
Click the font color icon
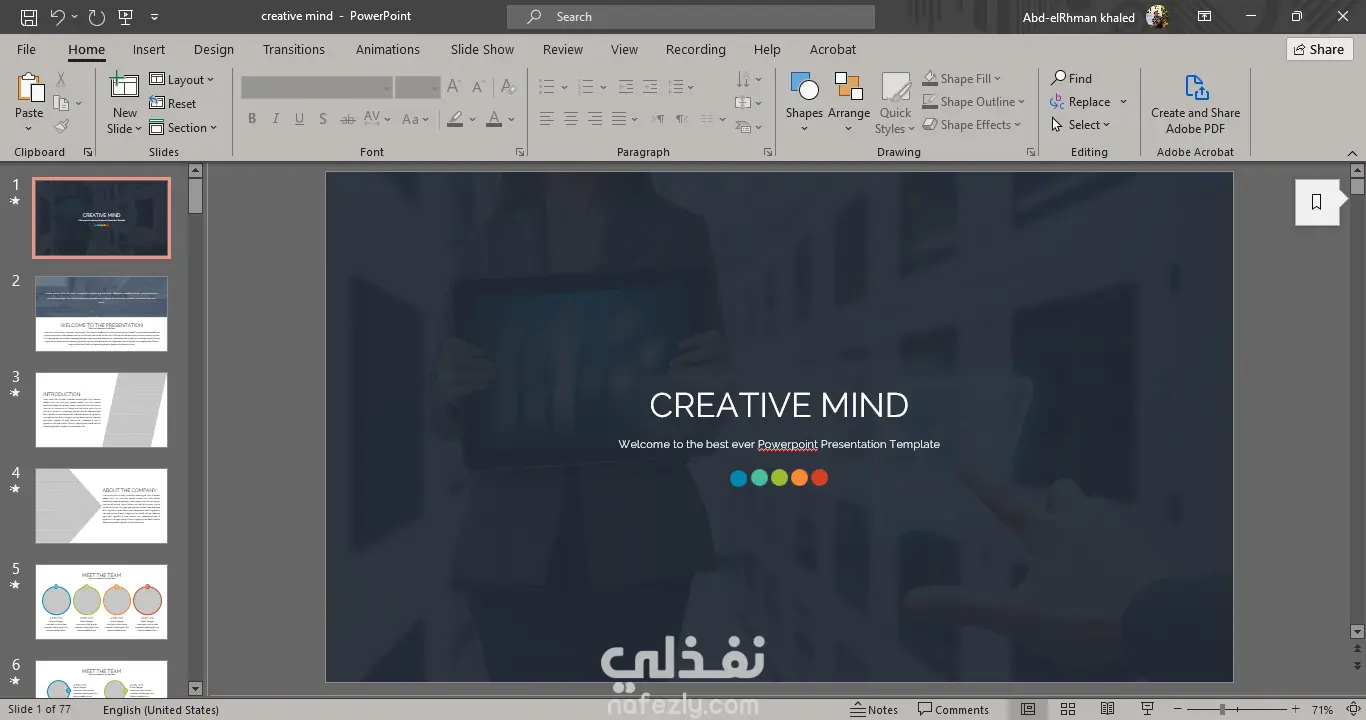point(494,119)
